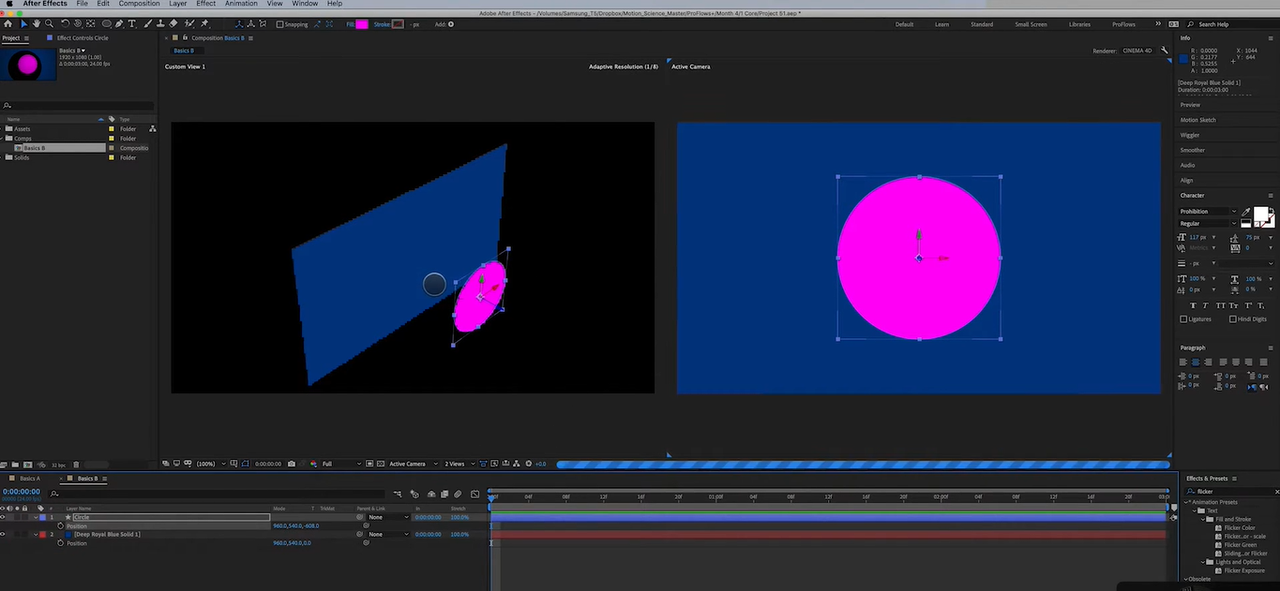Open the Wiggler panel

coord(1190,135)
